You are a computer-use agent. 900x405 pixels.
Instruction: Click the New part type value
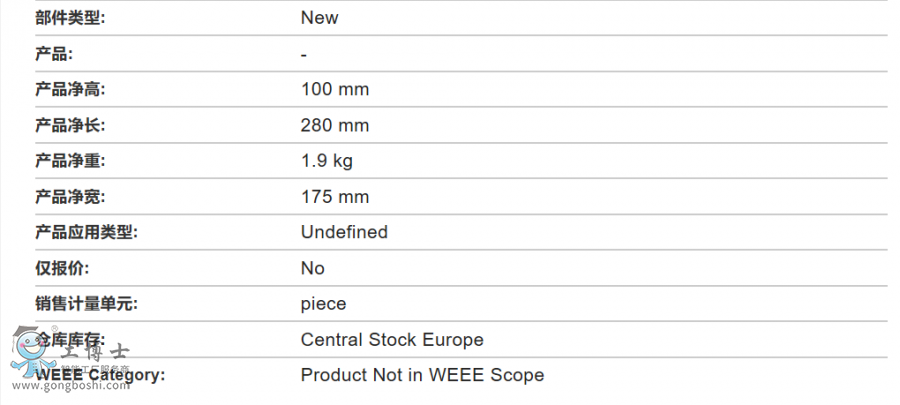[x=319, y=18]
